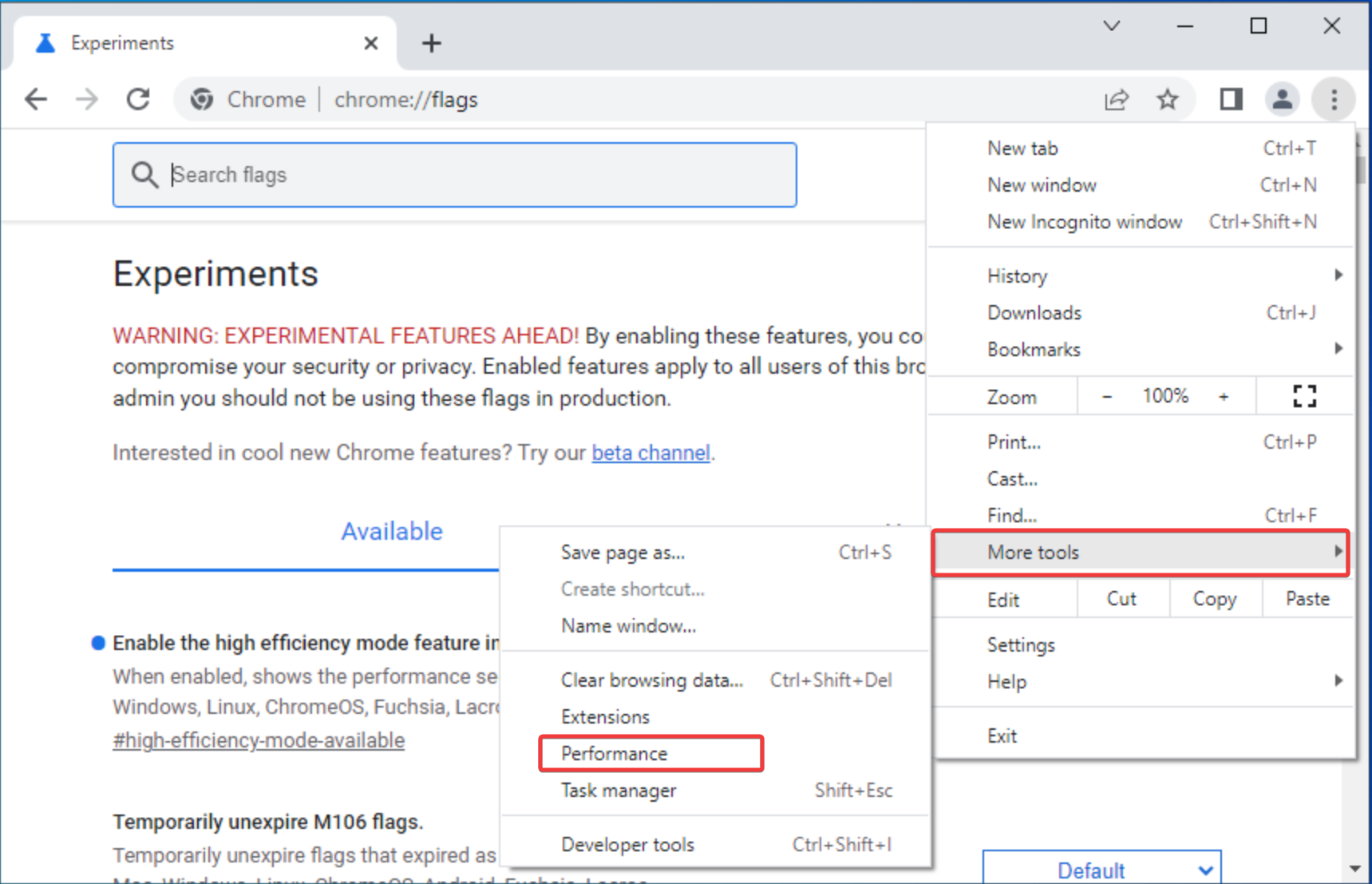
Task: Reload the chrome://flags page
Action: tap(138, 100)
